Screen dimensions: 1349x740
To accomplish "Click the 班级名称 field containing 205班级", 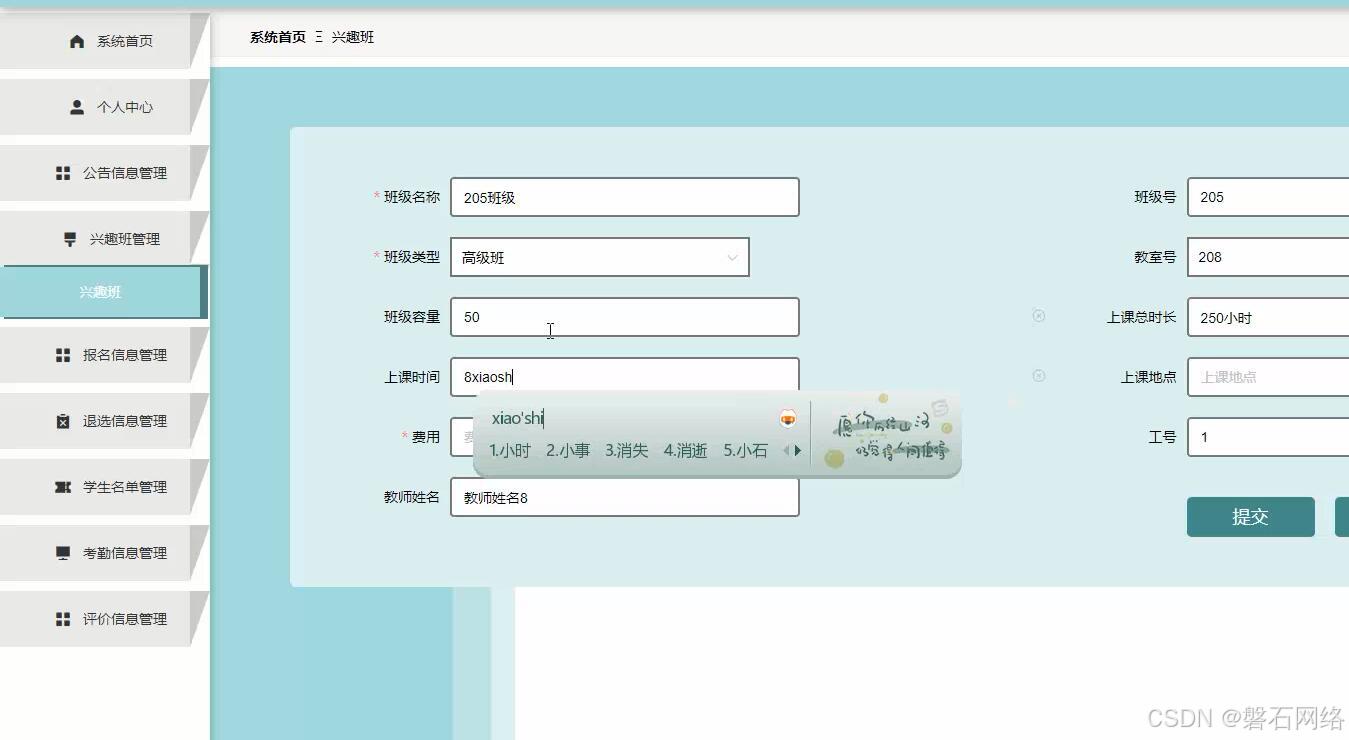I will click(624, 197).
